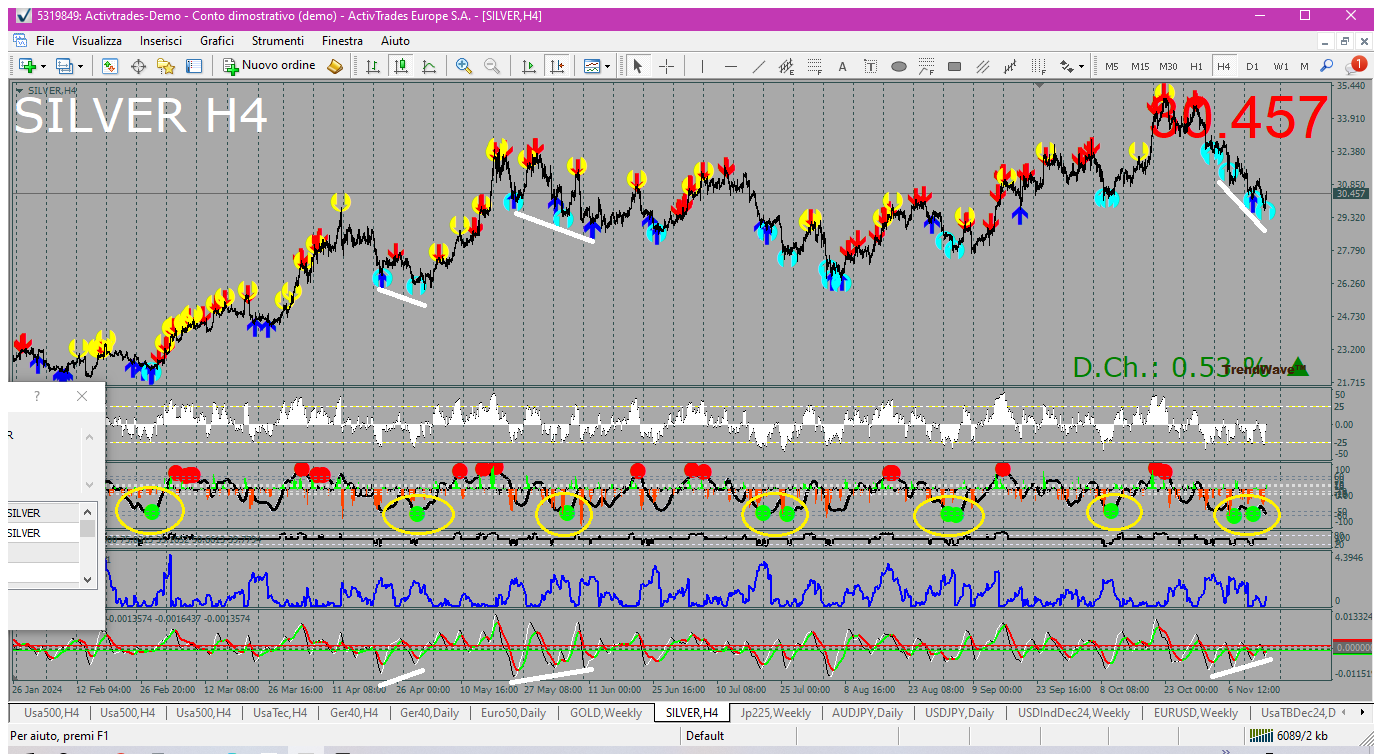Toggle the Data Window crosshair-circle icon
The height and width of the screenshot is (754, 1382).
(138, 66)
